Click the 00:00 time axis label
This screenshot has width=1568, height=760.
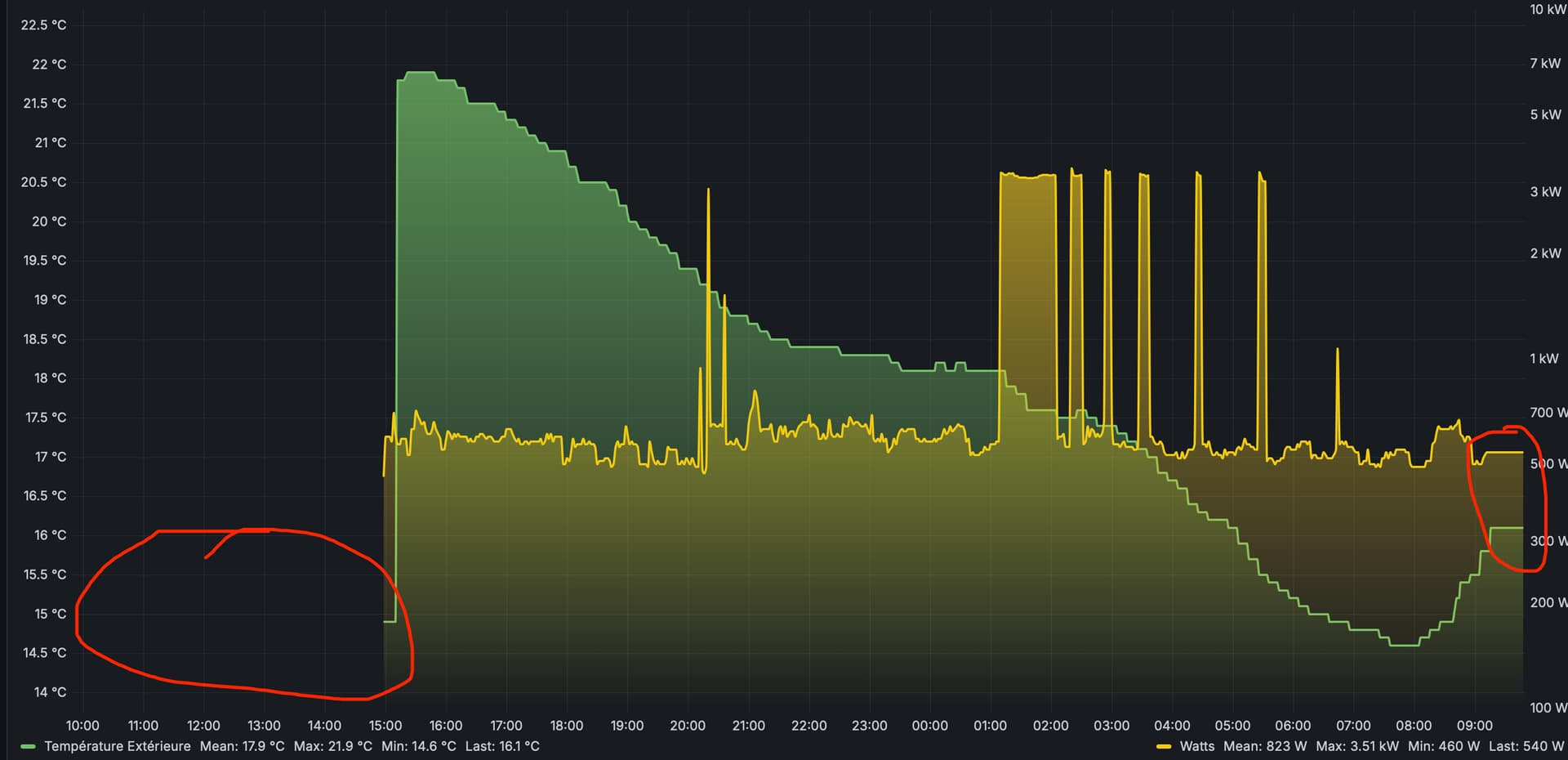[x=929, y=726]
